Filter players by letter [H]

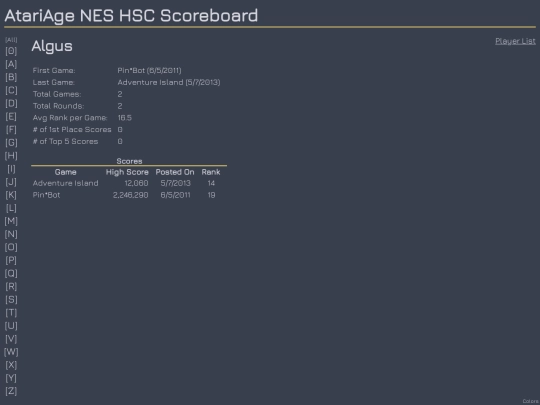point(11,156)
